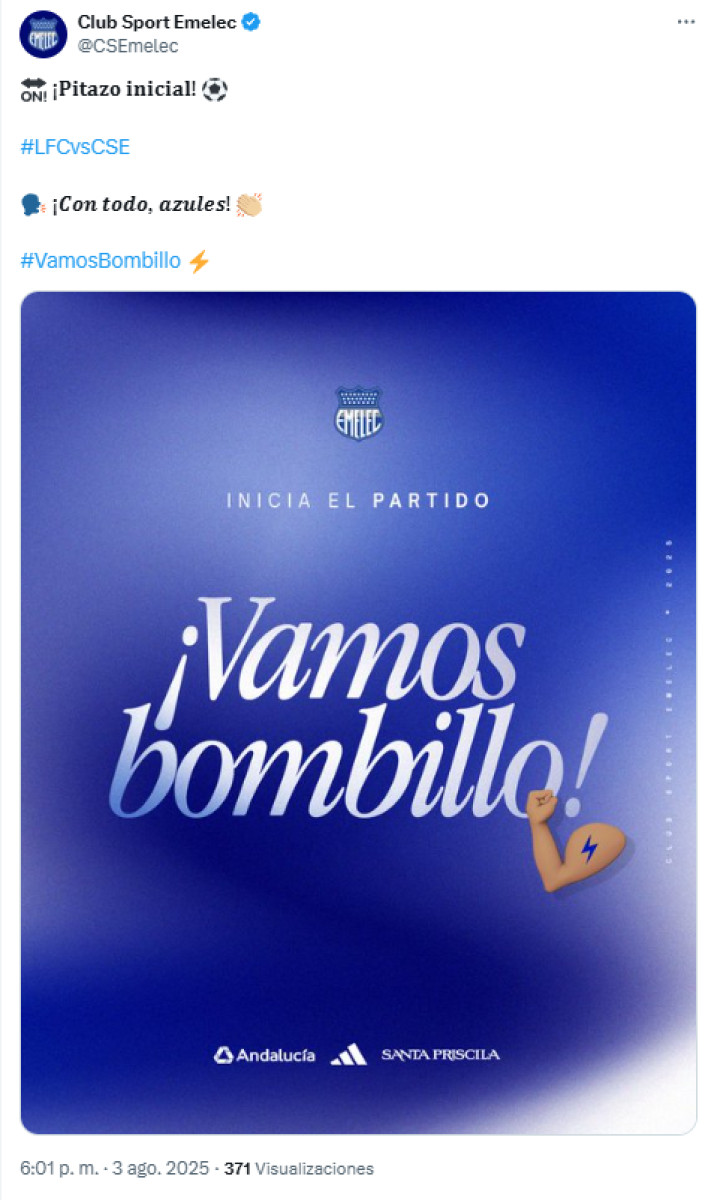Open the 6:01 p. m. 3 ago. 2025 timestamp
This screenshot has height=1200, width=717.
tap(114, 1168)
